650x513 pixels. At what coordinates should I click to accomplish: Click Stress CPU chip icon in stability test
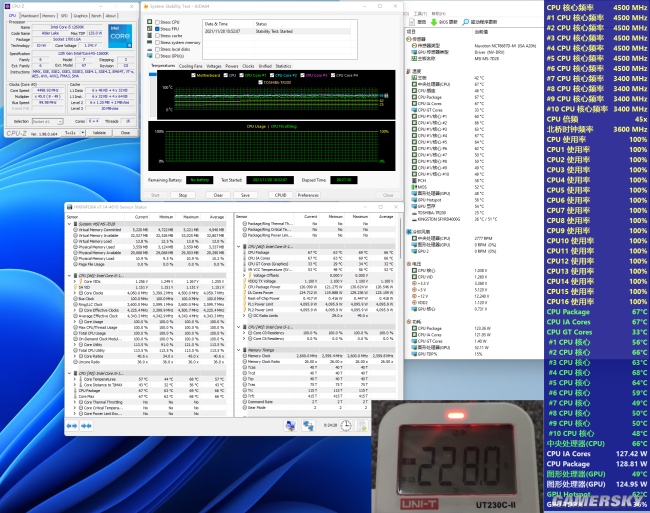click(x=149, y=22)
